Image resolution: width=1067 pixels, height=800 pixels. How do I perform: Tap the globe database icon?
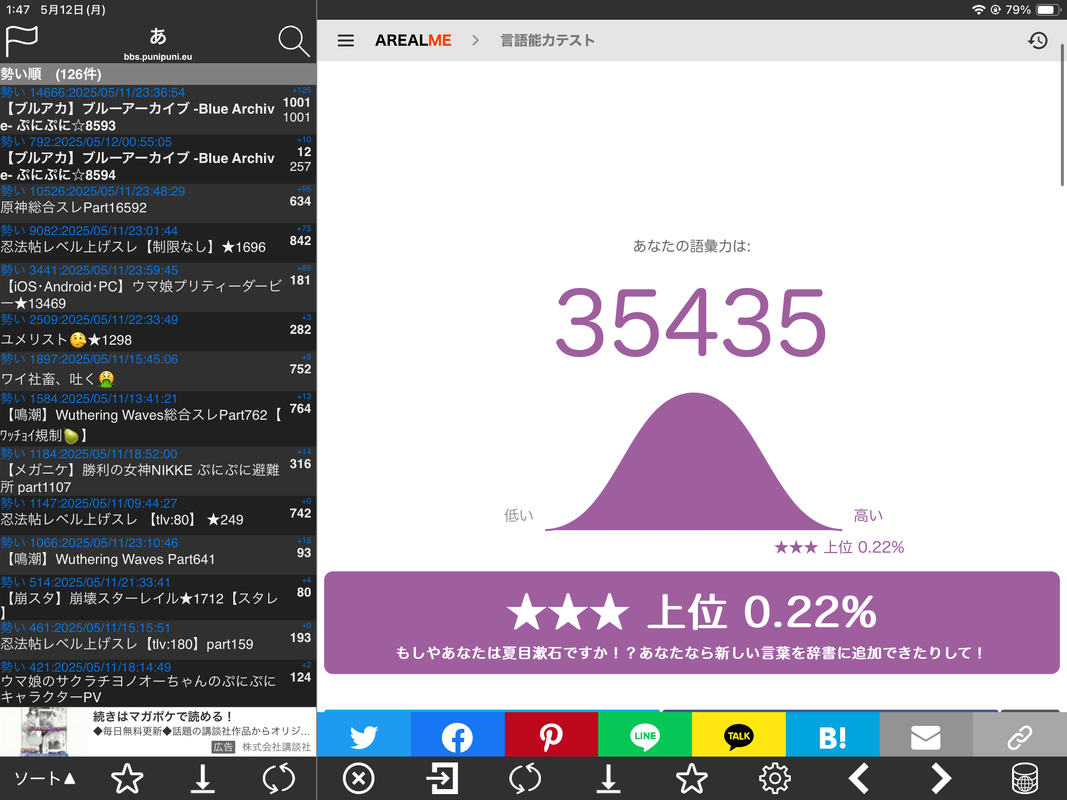[x=1025, y=778]
